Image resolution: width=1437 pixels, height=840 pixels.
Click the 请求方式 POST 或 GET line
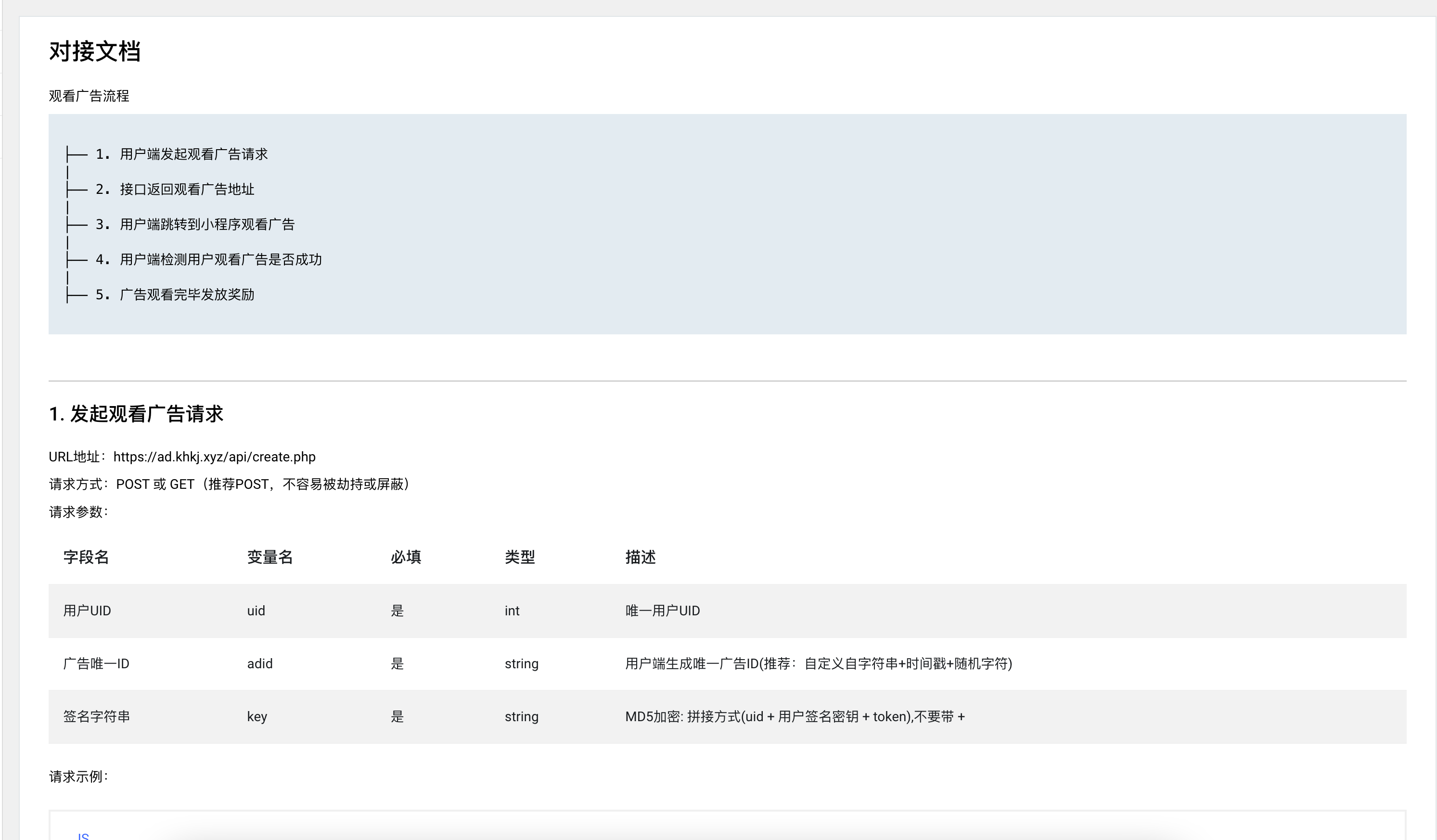pos(229,484)
